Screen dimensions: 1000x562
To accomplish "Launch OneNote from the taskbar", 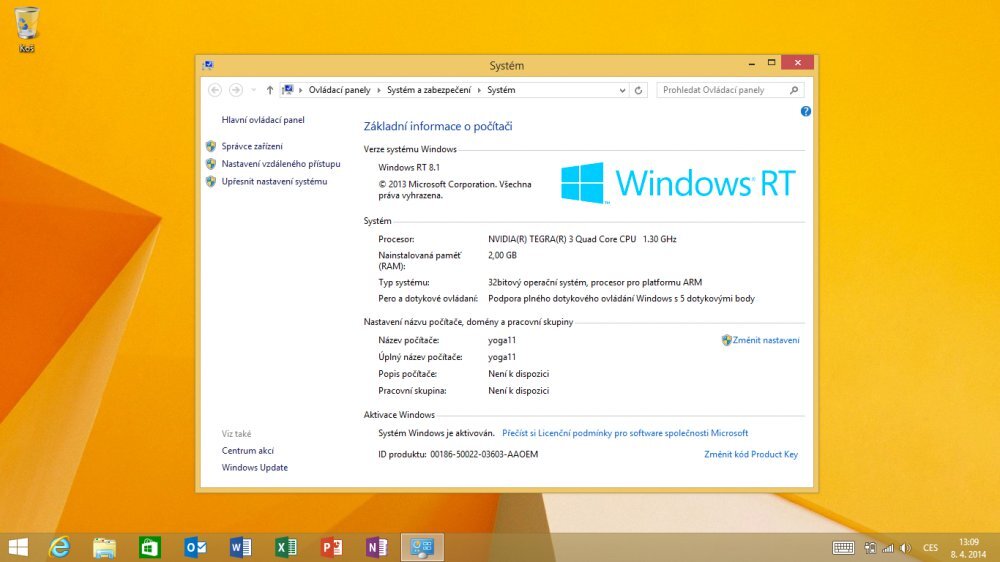I will coord(376,547).
